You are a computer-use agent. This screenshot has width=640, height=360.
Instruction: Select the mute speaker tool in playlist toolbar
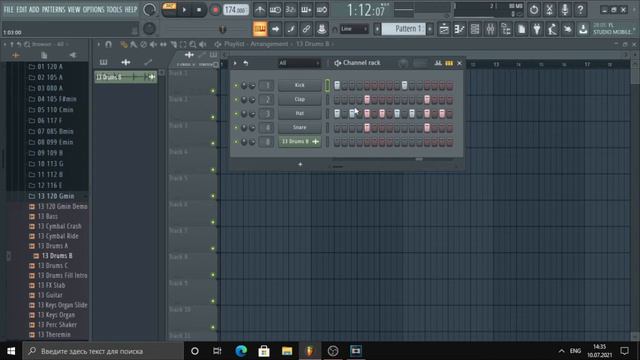153,44
